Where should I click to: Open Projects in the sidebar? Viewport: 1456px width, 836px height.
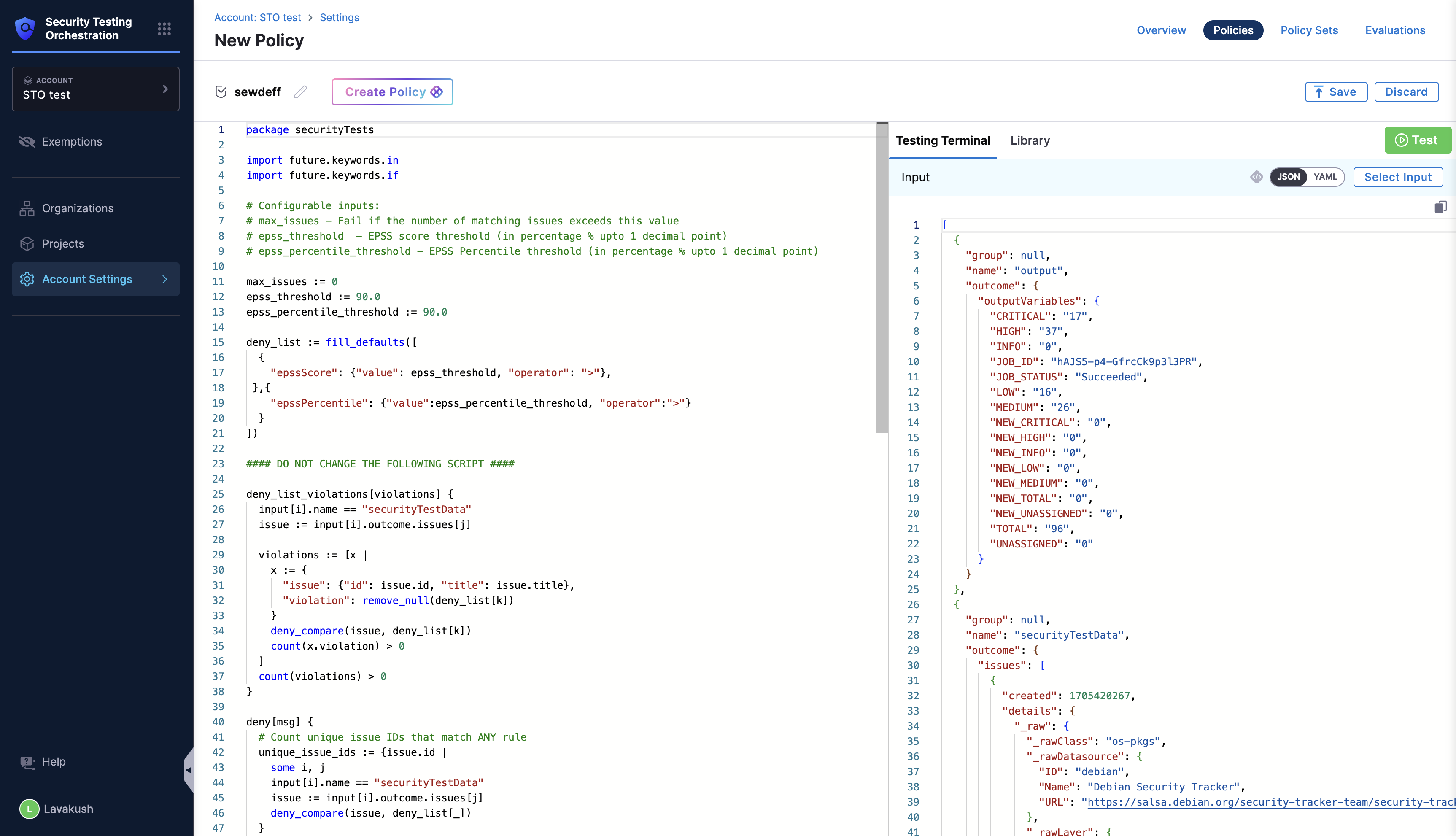tap(62, 243)
